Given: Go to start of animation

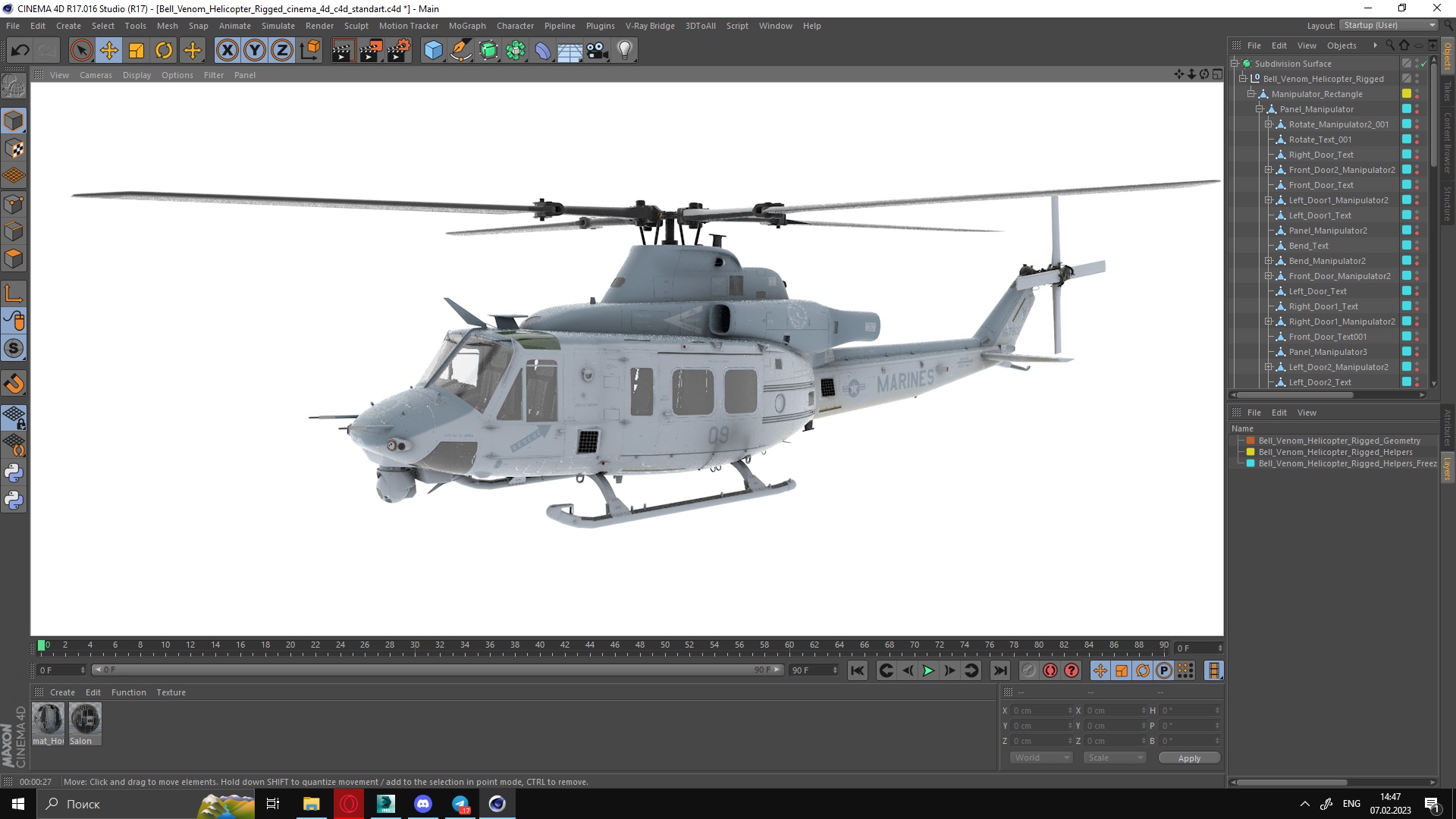Looking at the screenshot, I should [x=858, y=670].
